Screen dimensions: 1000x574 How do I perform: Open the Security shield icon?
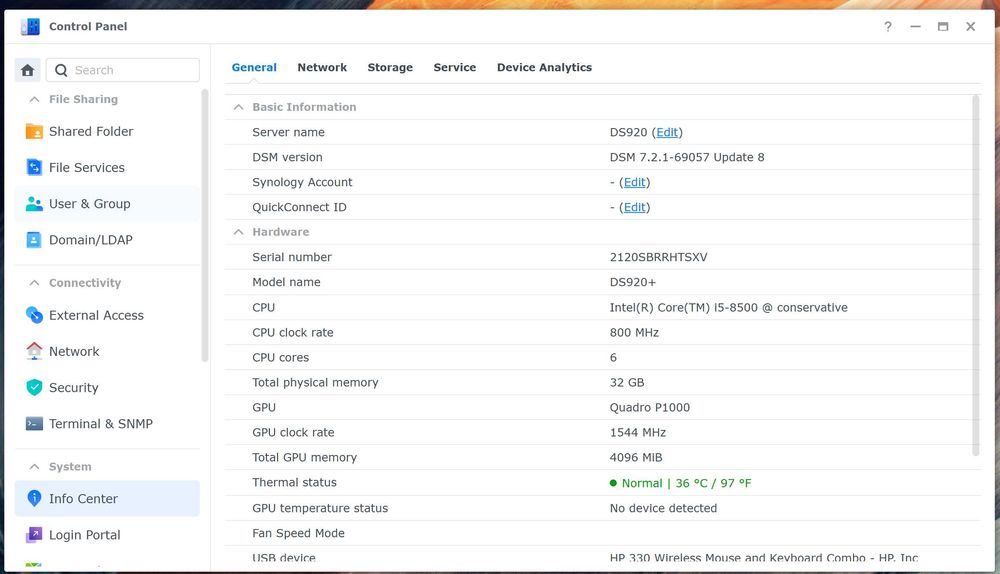34,388
